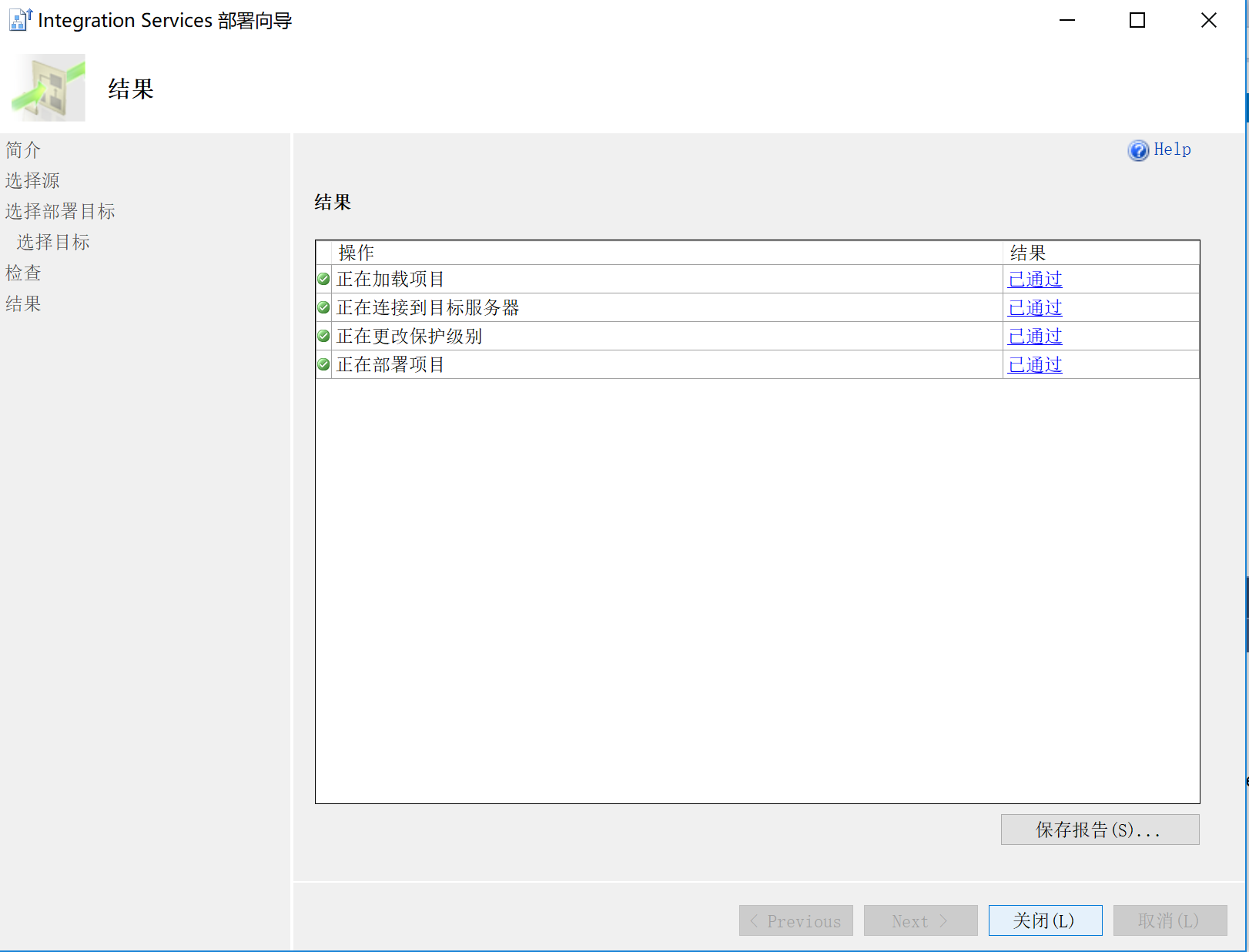
Task: Select 检查 step in sidebar
Action: coord(23,273)
